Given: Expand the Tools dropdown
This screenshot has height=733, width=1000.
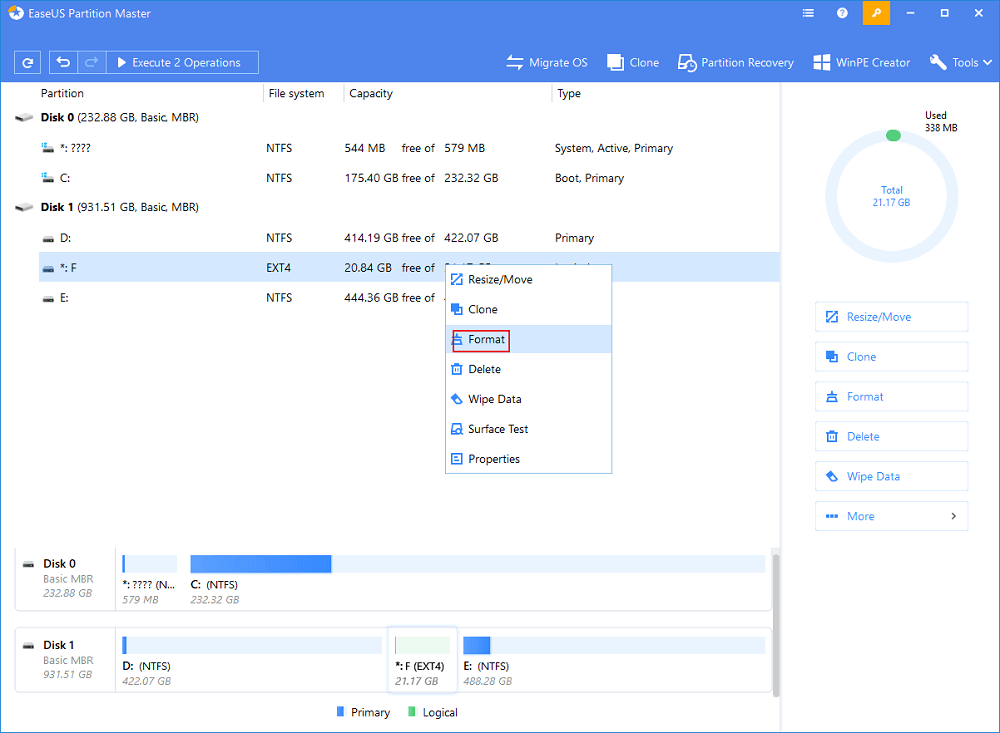Looking at the screenshot, I should (x=959, y=62).
